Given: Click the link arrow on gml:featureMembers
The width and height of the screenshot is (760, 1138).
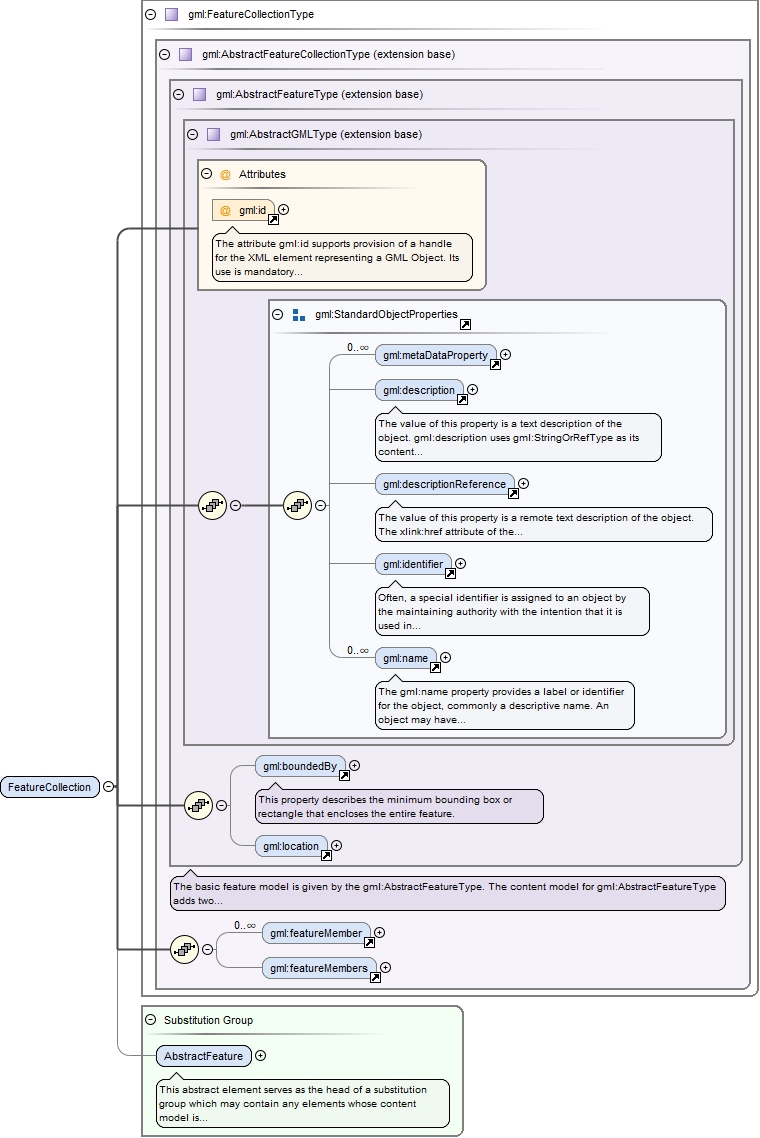Looking at the screenshot, I should point(375,977).
